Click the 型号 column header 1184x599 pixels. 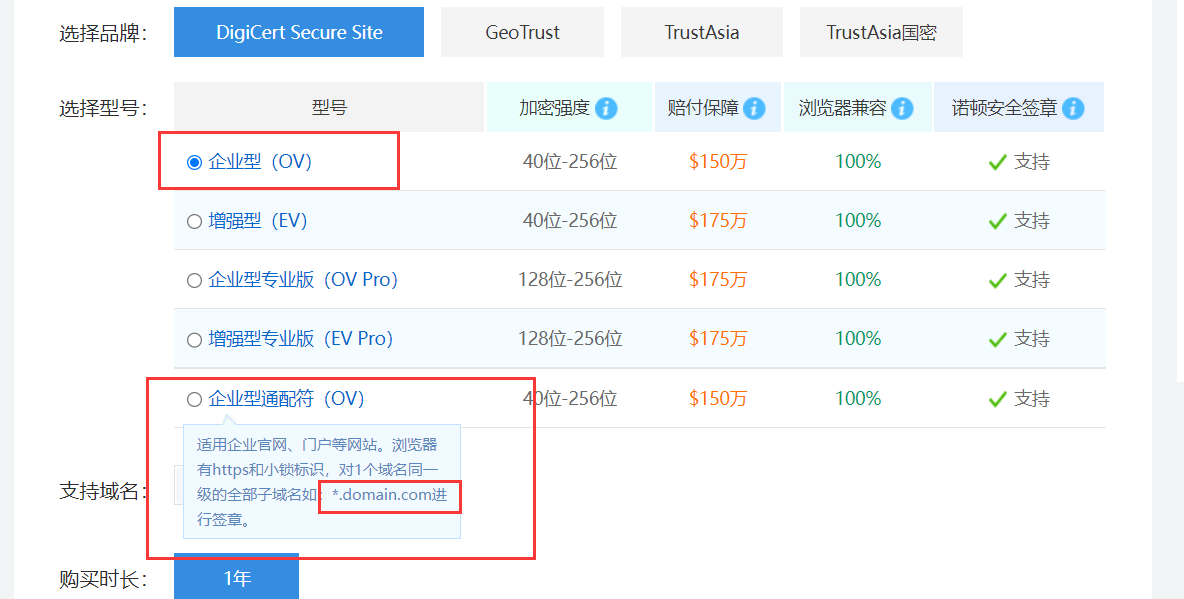coord(329,107)
